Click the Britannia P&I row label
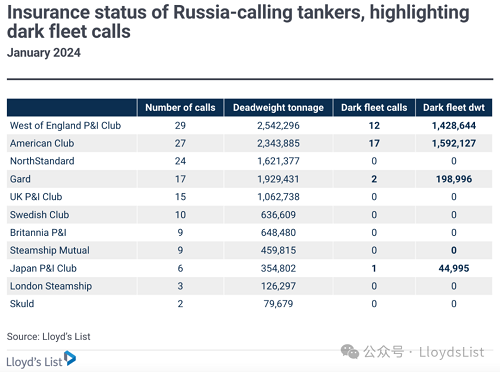 pyautogui.click(x=38, y=233)
